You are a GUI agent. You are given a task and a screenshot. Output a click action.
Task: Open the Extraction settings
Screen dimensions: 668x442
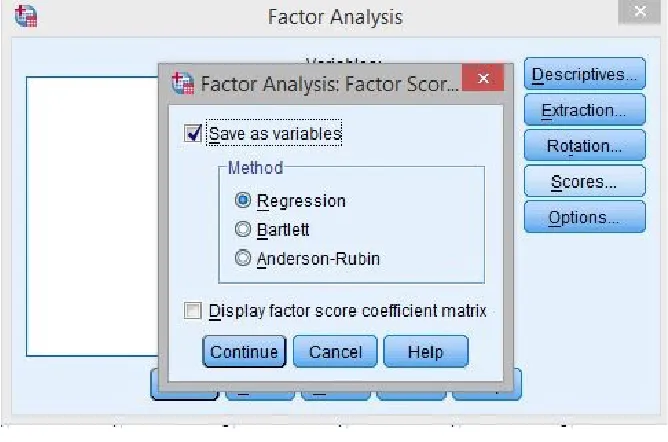point(584,110)
